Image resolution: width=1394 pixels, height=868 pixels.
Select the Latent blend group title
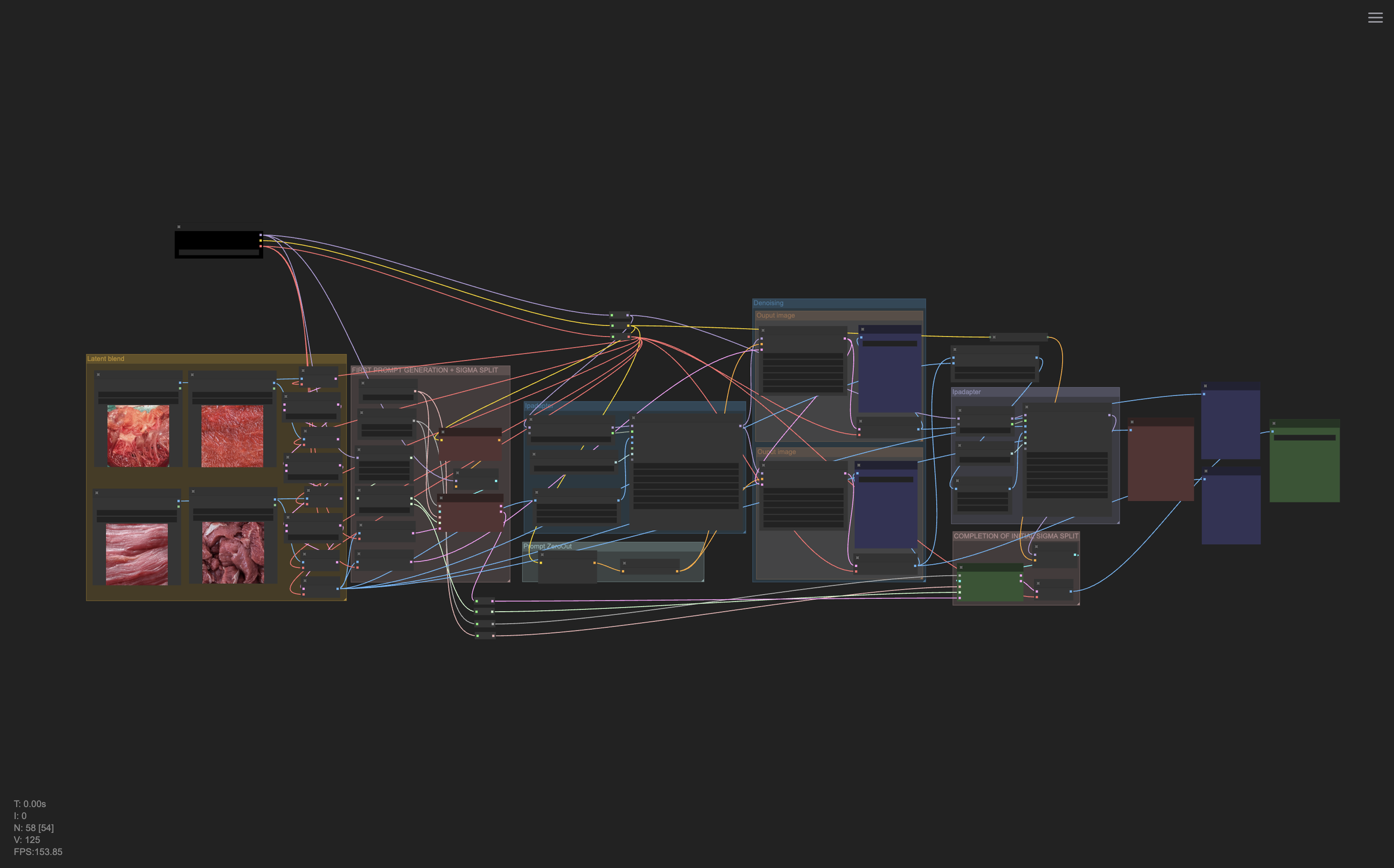pos(105,359)
